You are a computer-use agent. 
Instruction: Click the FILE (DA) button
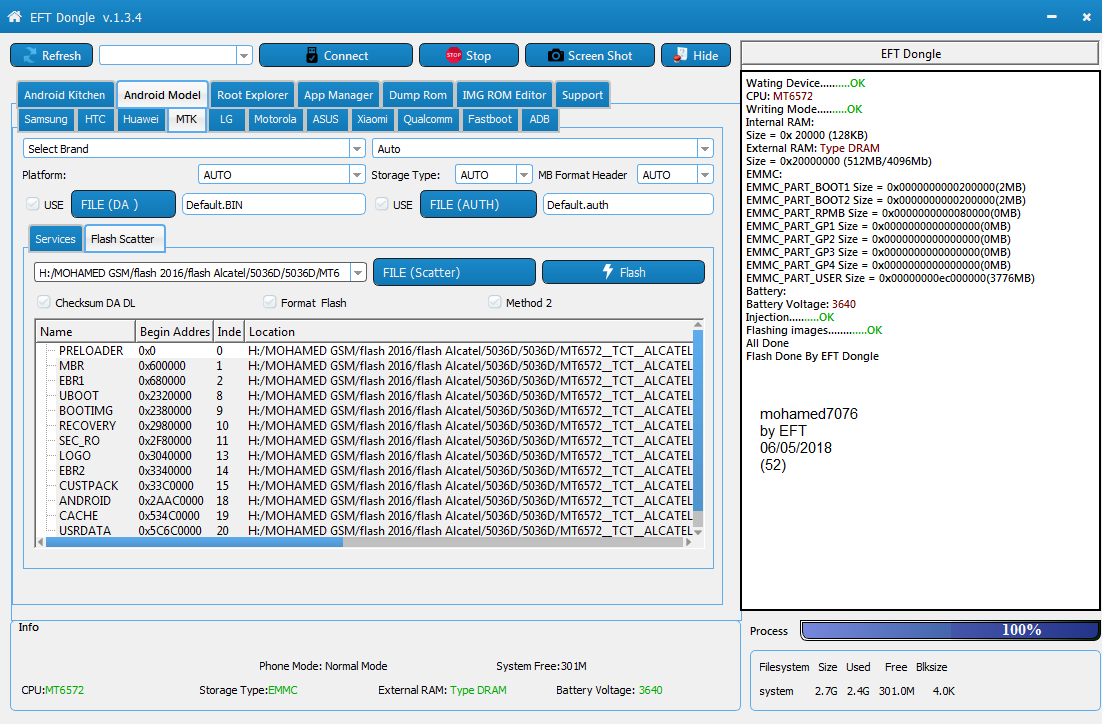pos(123,205)
